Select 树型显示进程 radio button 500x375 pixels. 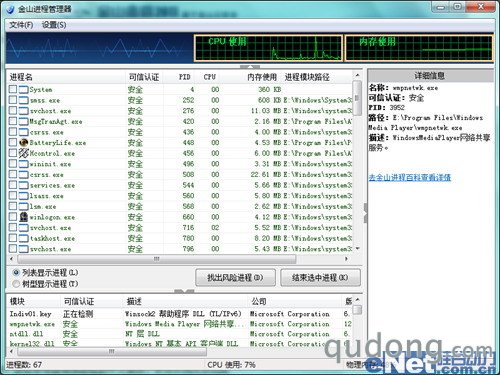tap(16, 284)
